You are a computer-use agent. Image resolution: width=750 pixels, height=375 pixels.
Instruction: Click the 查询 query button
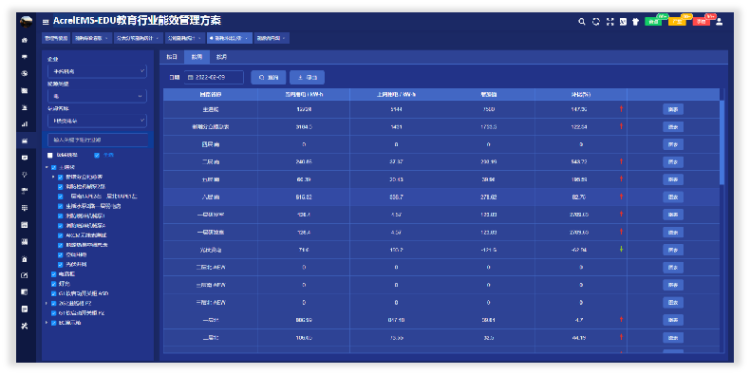point(268,77)
